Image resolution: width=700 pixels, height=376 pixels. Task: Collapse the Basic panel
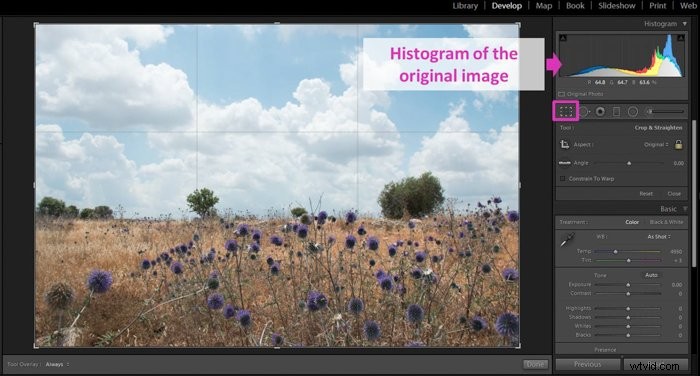pos(685,209)
